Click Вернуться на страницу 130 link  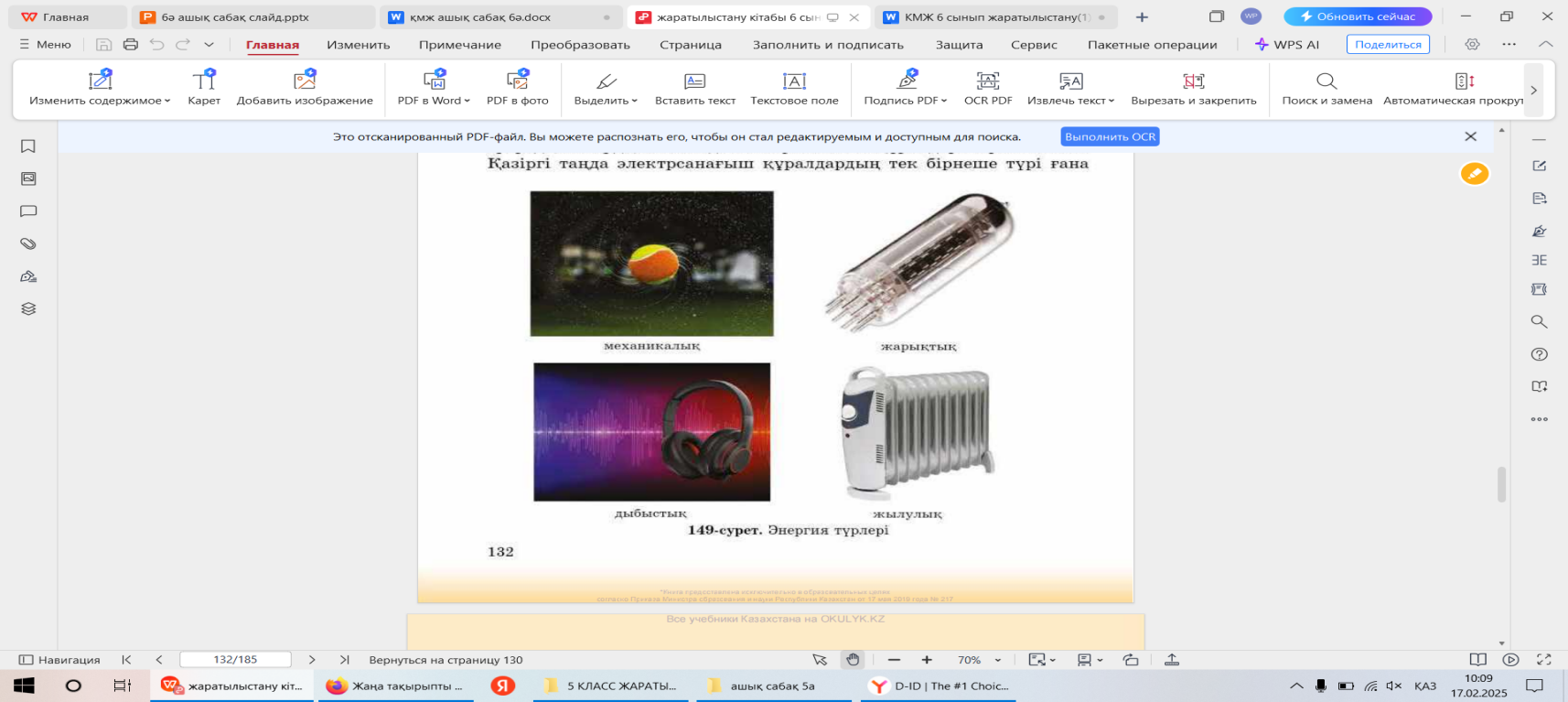point(446,660)
